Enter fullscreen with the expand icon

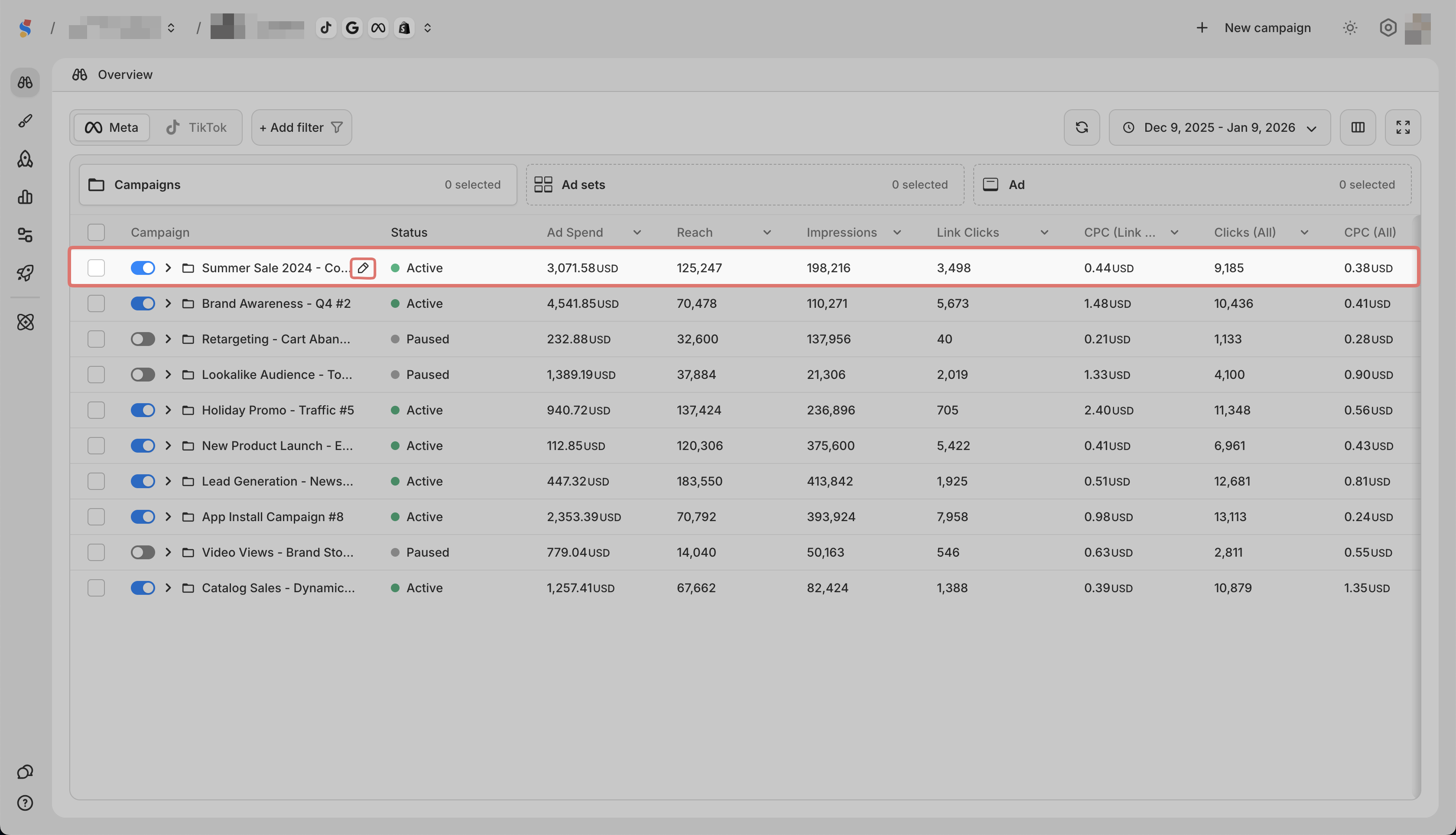pos(1403,127)
